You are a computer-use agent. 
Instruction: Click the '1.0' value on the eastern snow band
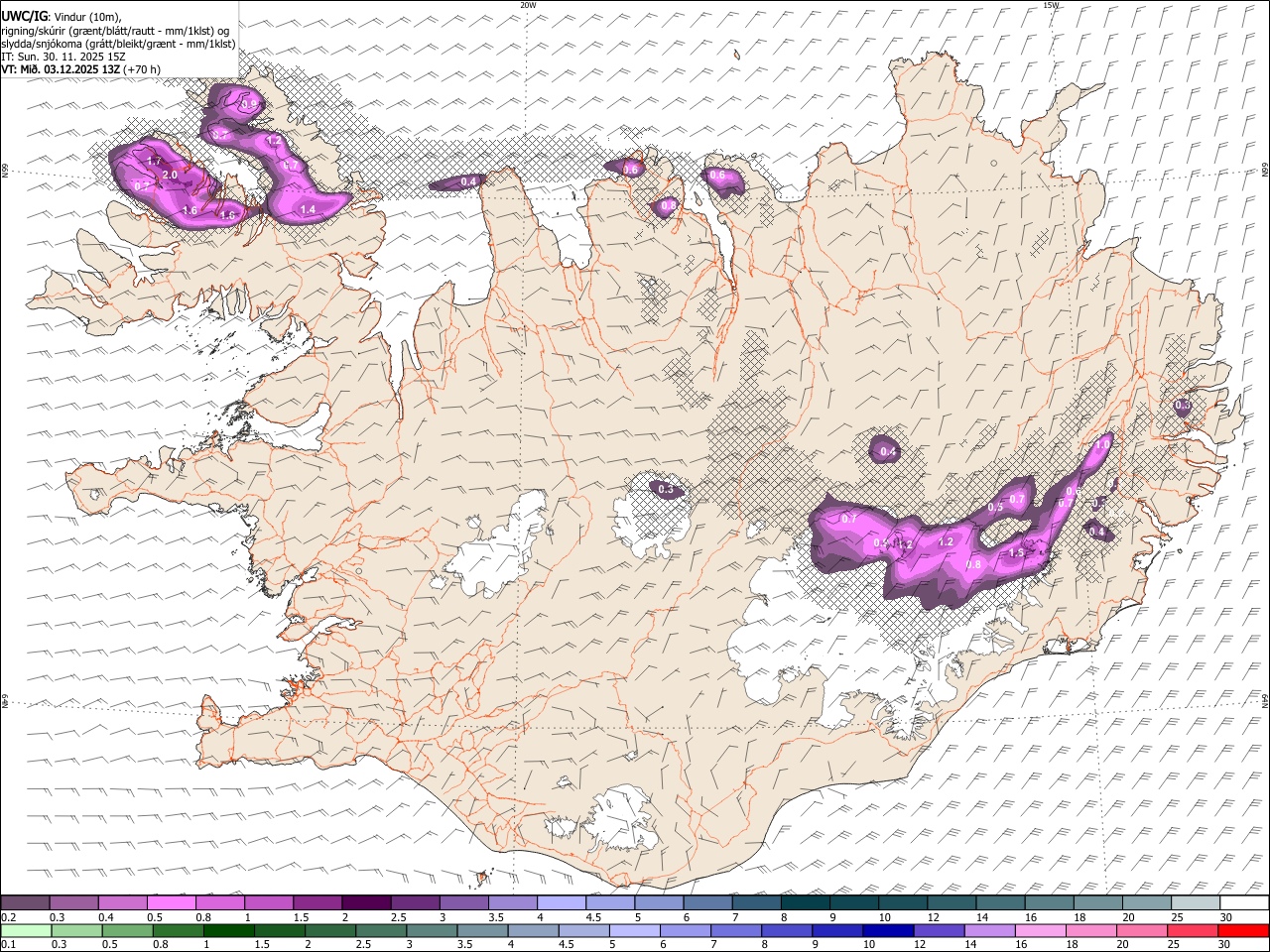(x=1101, y=445)
